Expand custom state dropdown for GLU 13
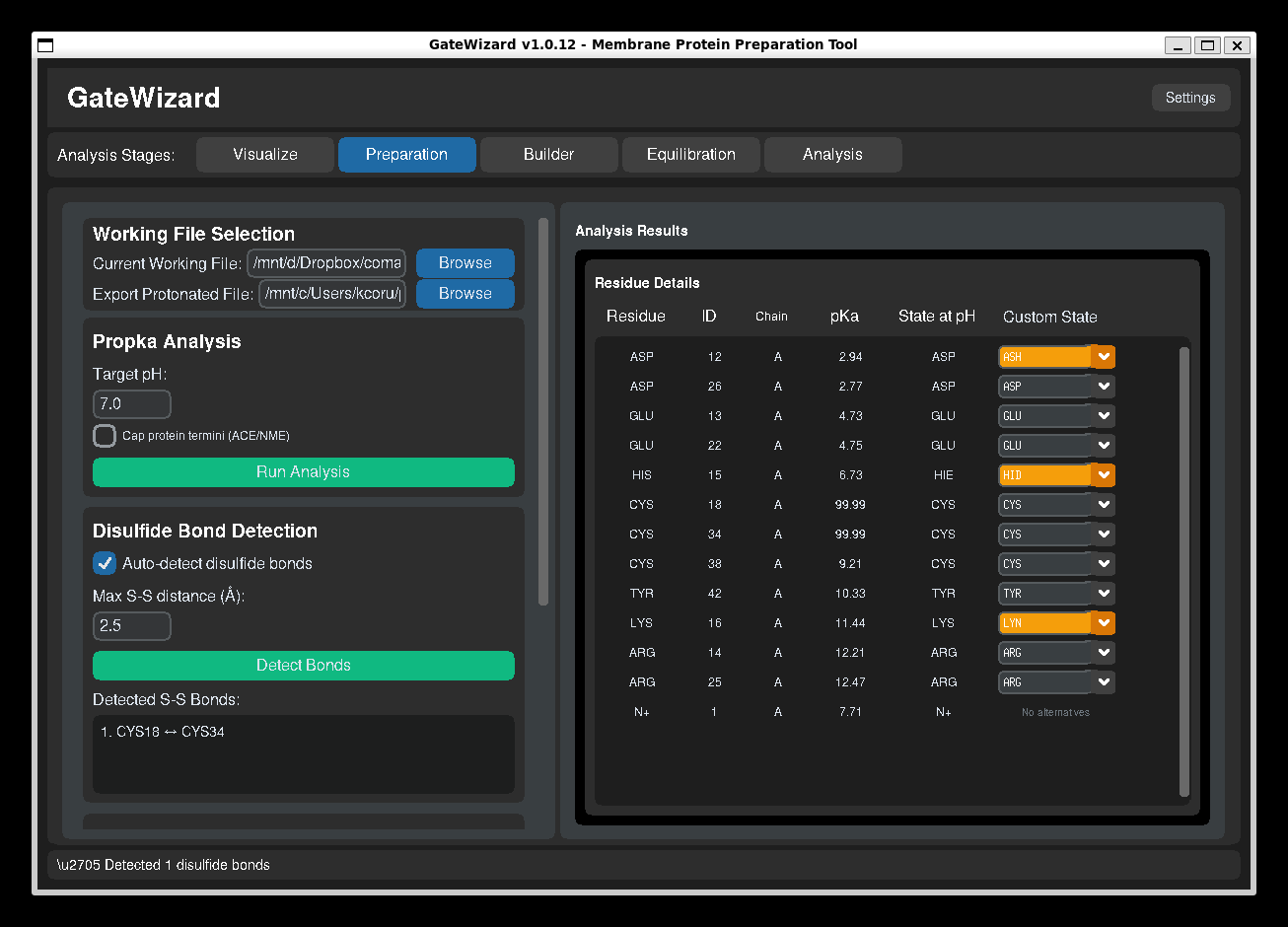1288x927 pixels. [x=1055, y=416]
